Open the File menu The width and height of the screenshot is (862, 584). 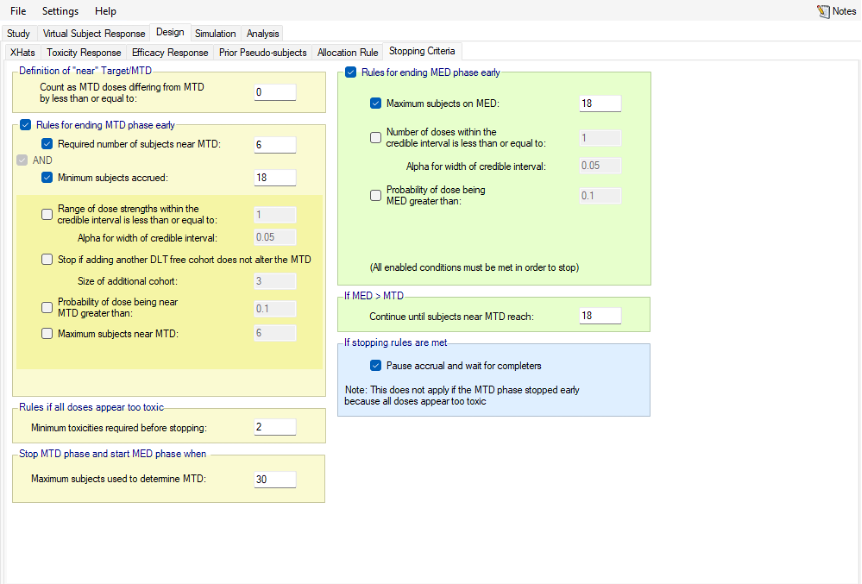[x=18, y=11]
